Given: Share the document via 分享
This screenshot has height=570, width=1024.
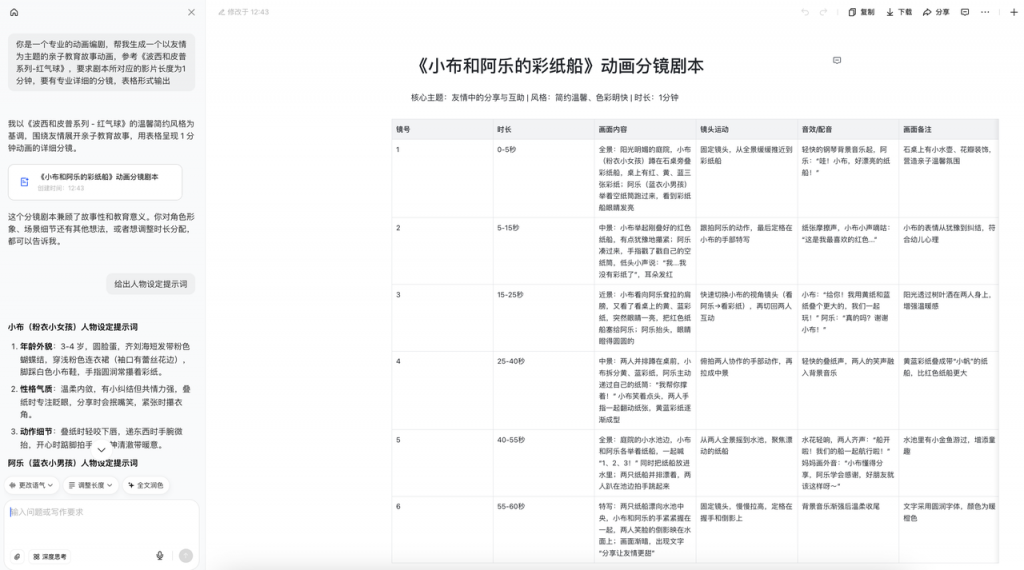Looking at the screenshot, I should [x=936, y=12].
